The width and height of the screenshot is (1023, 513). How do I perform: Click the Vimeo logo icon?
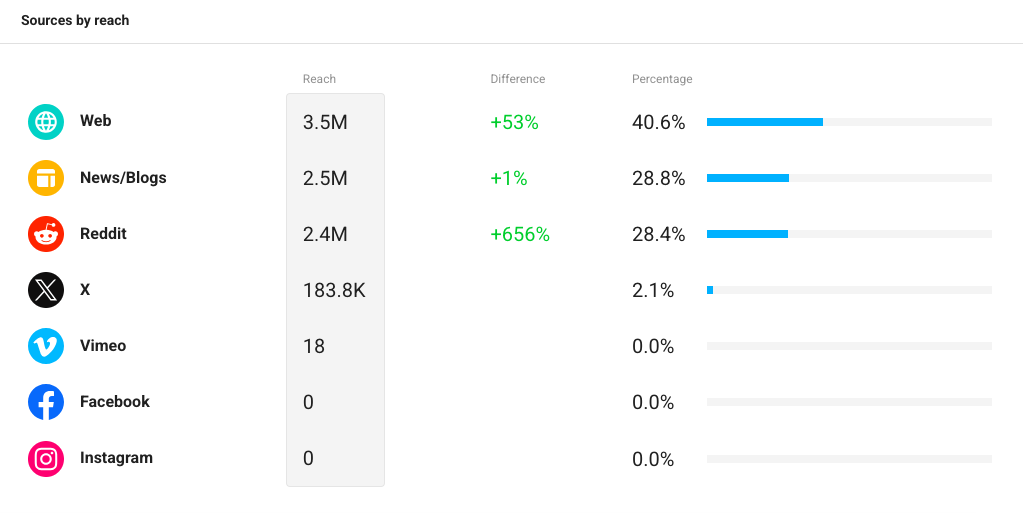pyautogui.click(x=46, y=346)
